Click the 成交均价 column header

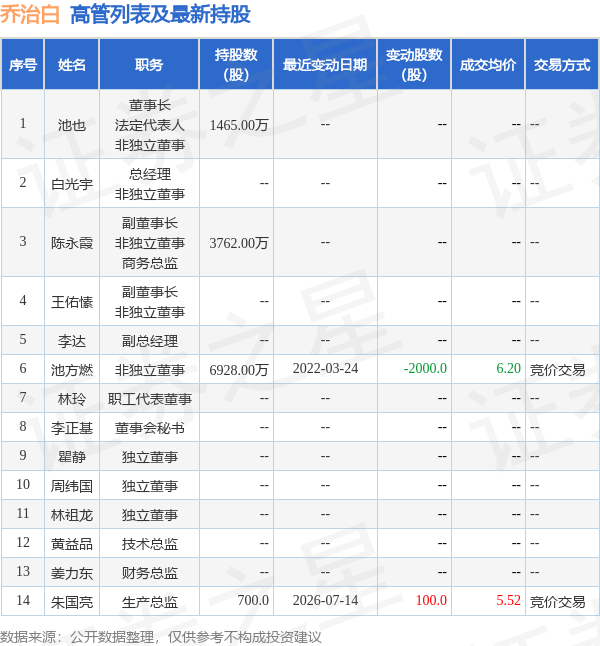tap(488, 65)
